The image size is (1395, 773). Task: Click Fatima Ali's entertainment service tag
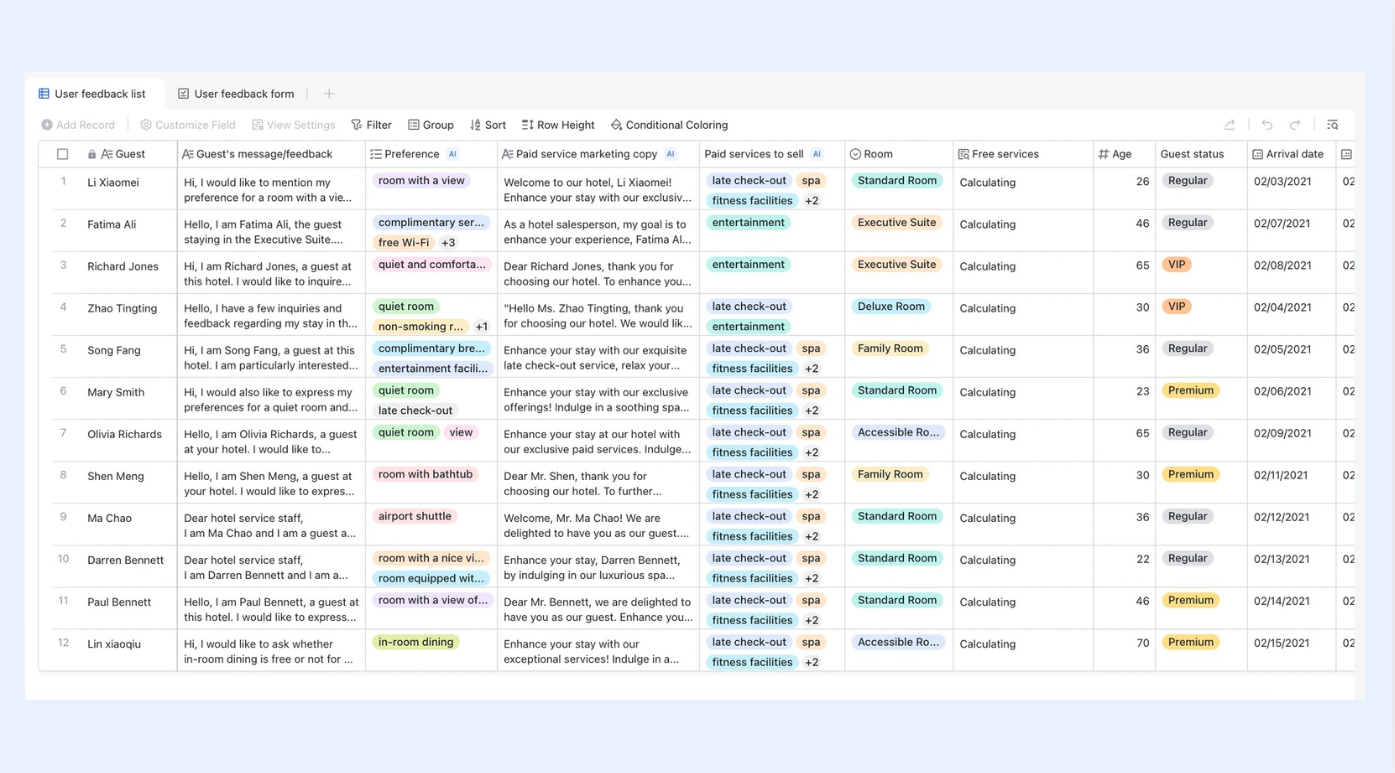point(749,223)
